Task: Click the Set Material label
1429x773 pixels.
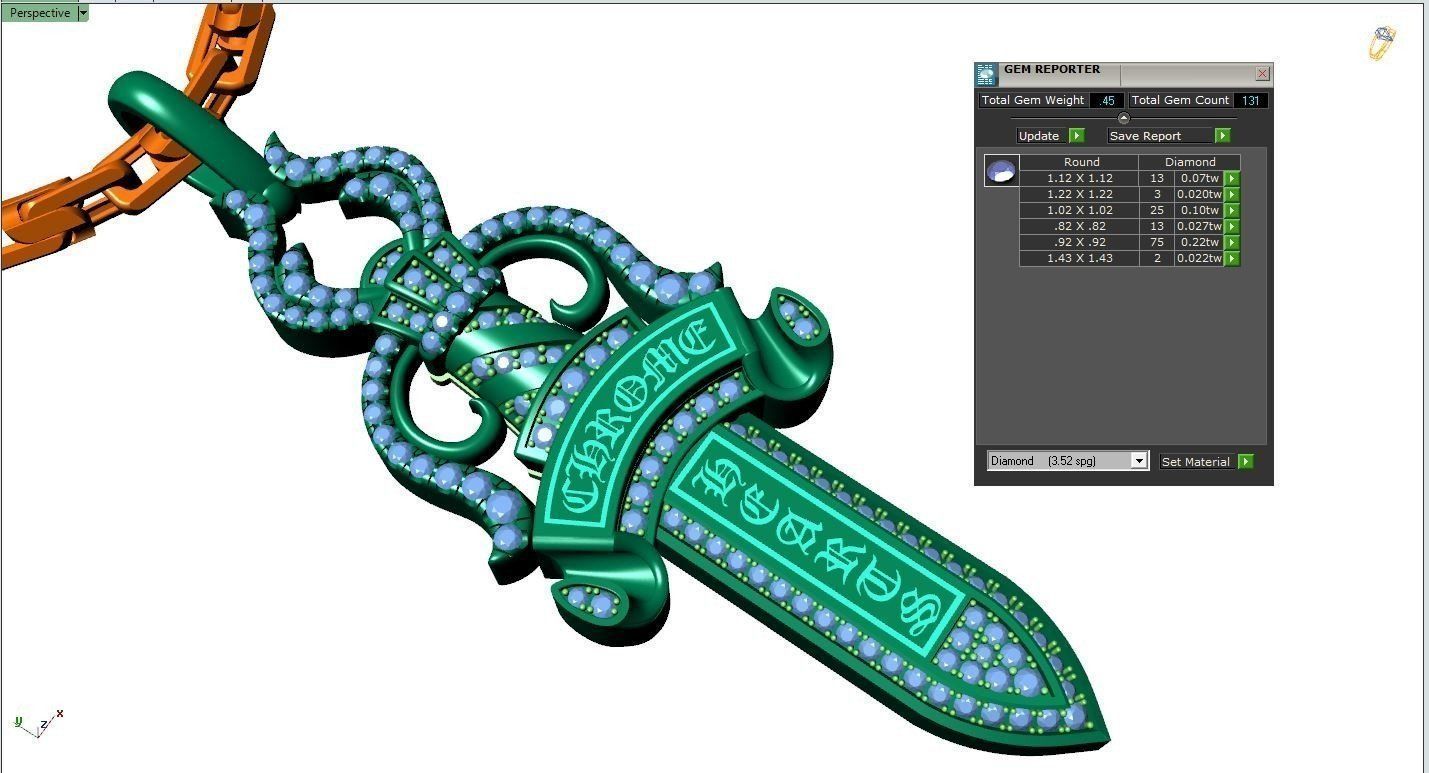Action: click(1195, 462)
